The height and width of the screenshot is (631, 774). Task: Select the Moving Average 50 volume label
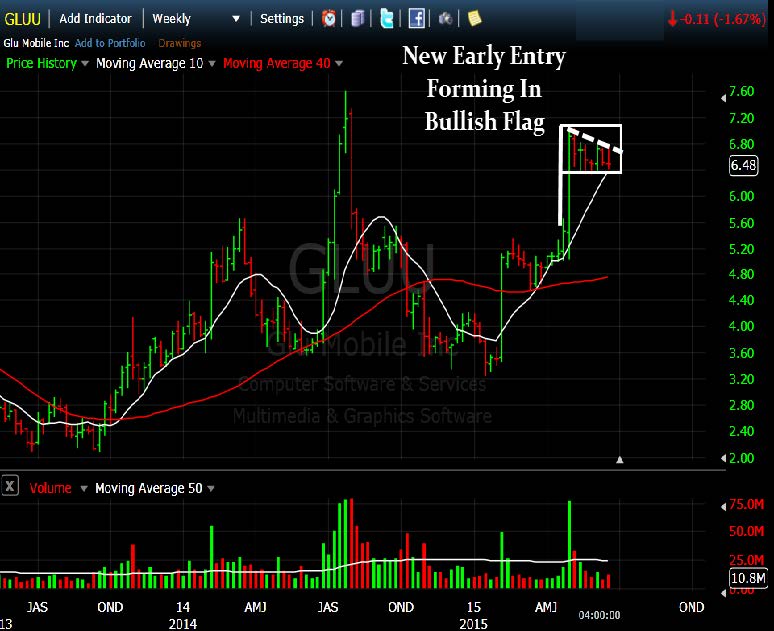point(149,488)
